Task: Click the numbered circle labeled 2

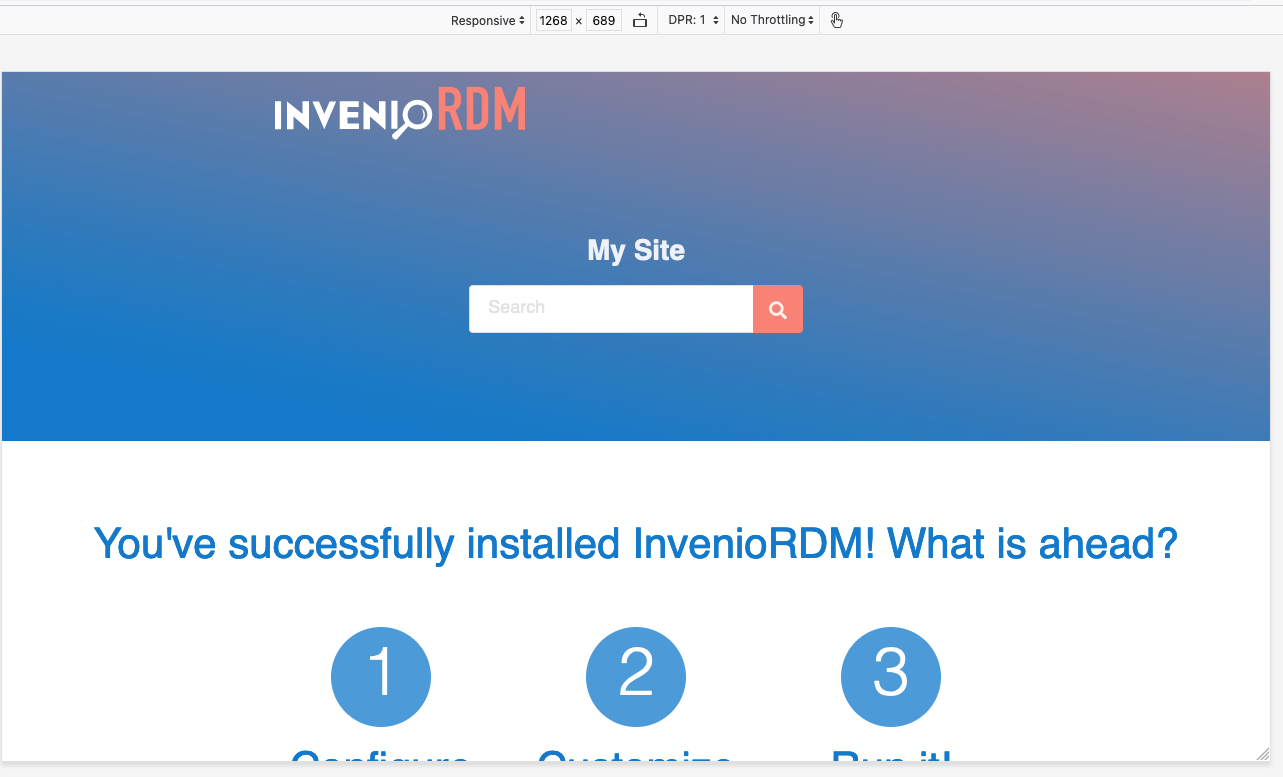Action: pyautogui.click(x=636, y=677)
